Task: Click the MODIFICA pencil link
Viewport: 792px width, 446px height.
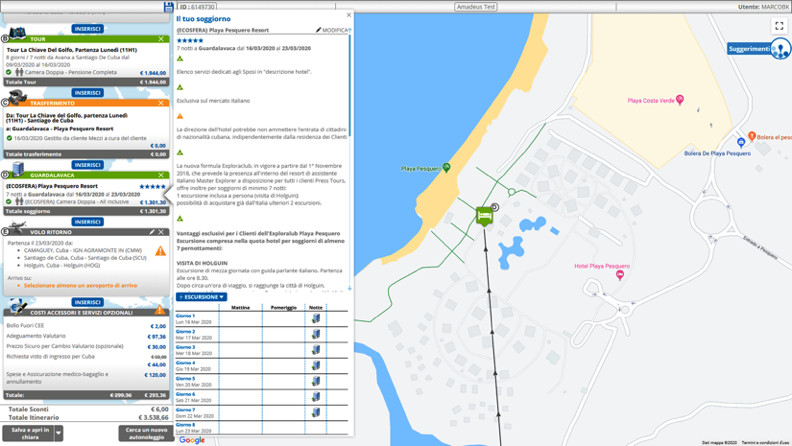Action: click(332, 30)
